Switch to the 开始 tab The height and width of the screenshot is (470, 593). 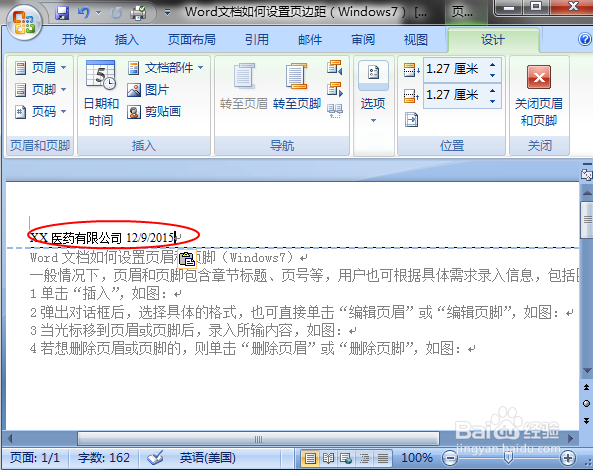74,39
